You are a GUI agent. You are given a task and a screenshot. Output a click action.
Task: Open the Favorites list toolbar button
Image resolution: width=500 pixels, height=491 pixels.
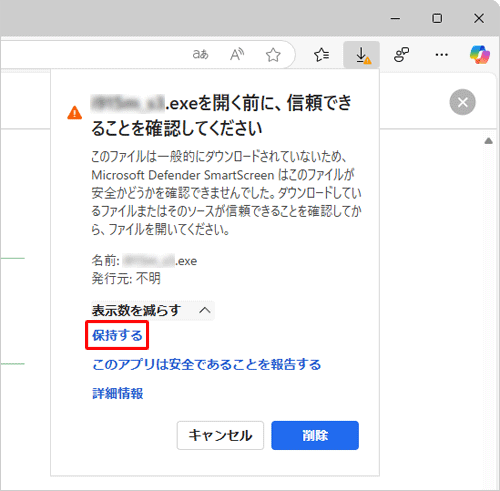pos(322,55)
